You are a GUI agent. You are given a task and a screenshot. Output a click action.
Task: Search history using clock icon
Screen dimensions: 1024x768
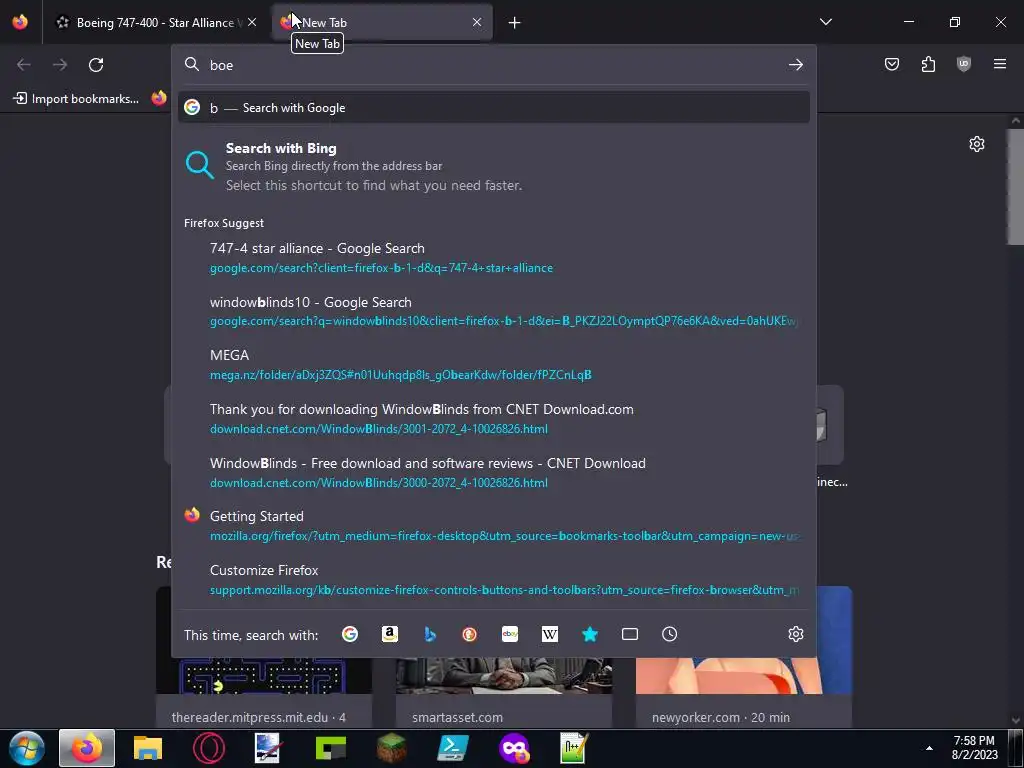(x=669, y=634)
